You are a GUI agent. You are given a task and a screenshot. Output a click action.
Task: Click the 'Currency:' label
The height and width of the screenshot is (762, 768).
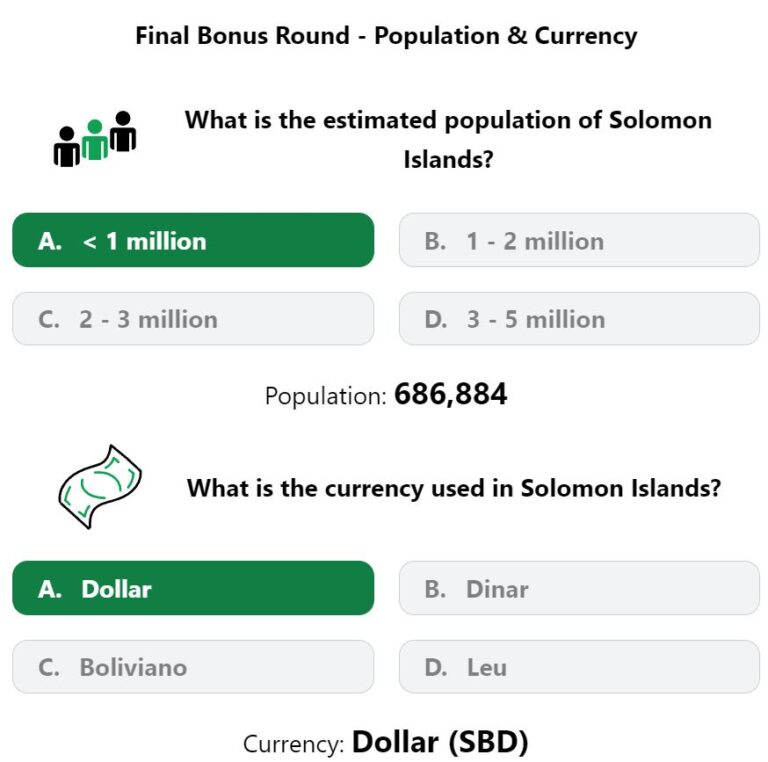coord(294,744)
